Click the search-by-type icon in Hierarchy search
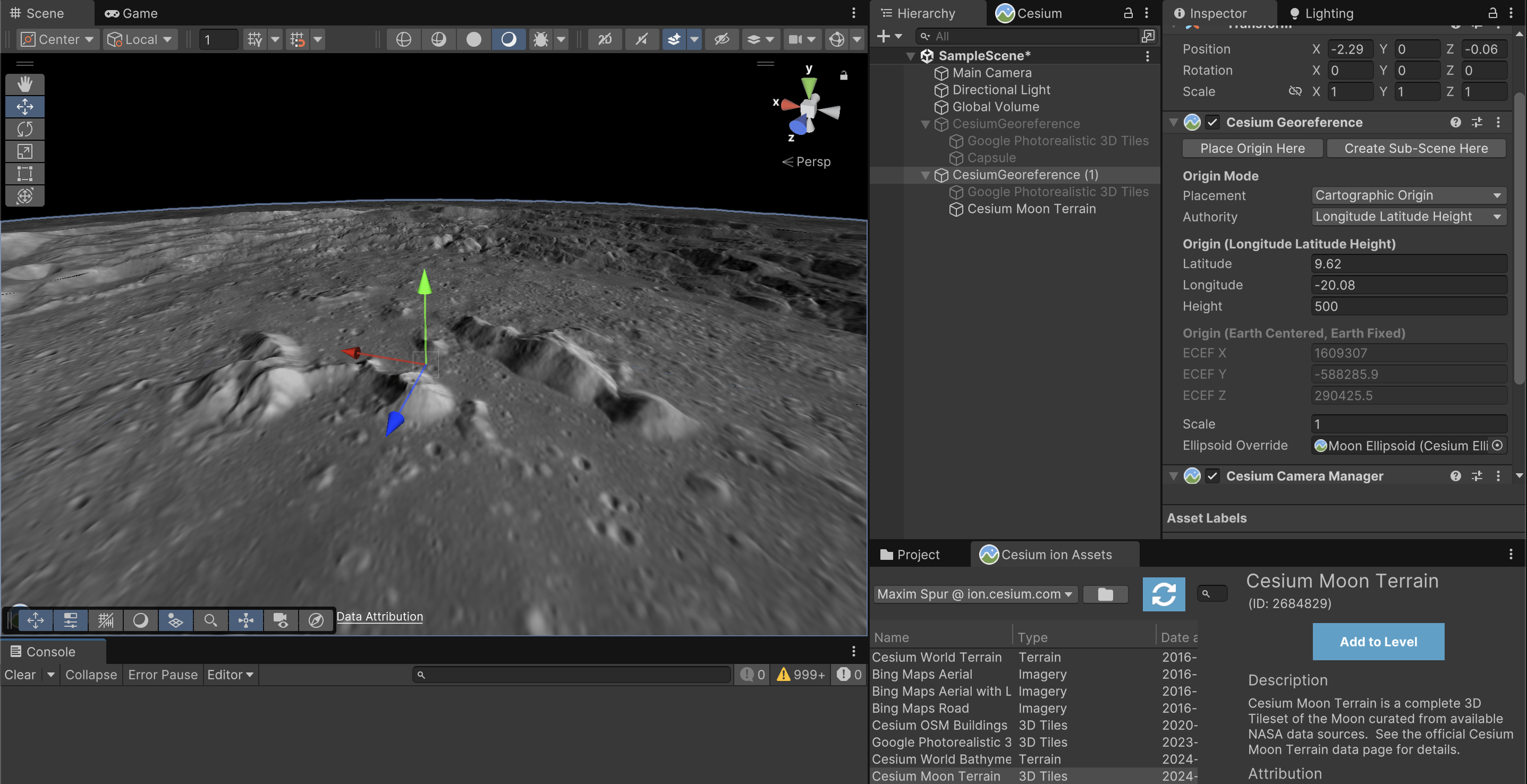This screenshot has height=784, width=1527. pos(1148,36)
